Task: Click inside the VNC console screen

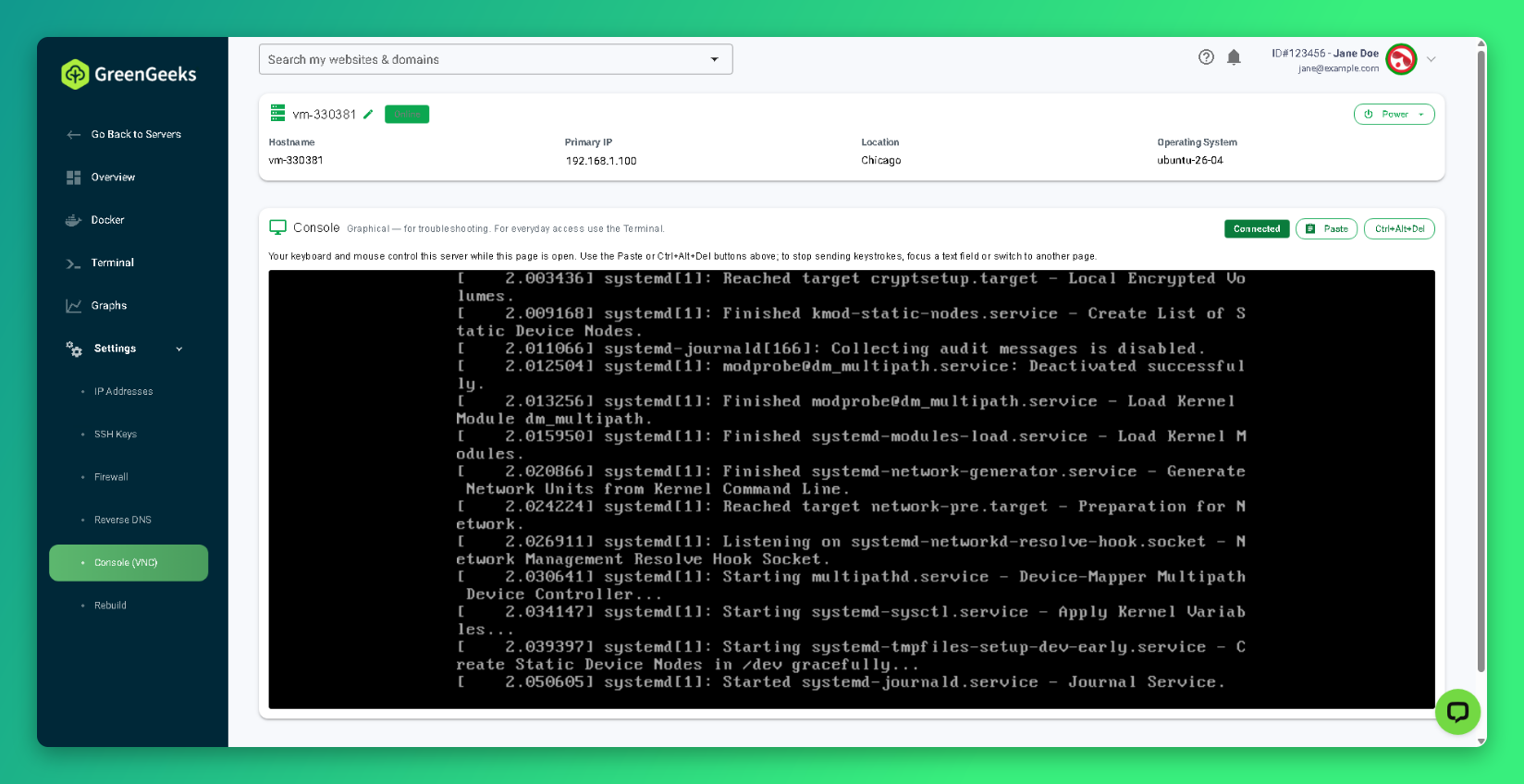Action: pyautogui.click(x=852, y=489)
